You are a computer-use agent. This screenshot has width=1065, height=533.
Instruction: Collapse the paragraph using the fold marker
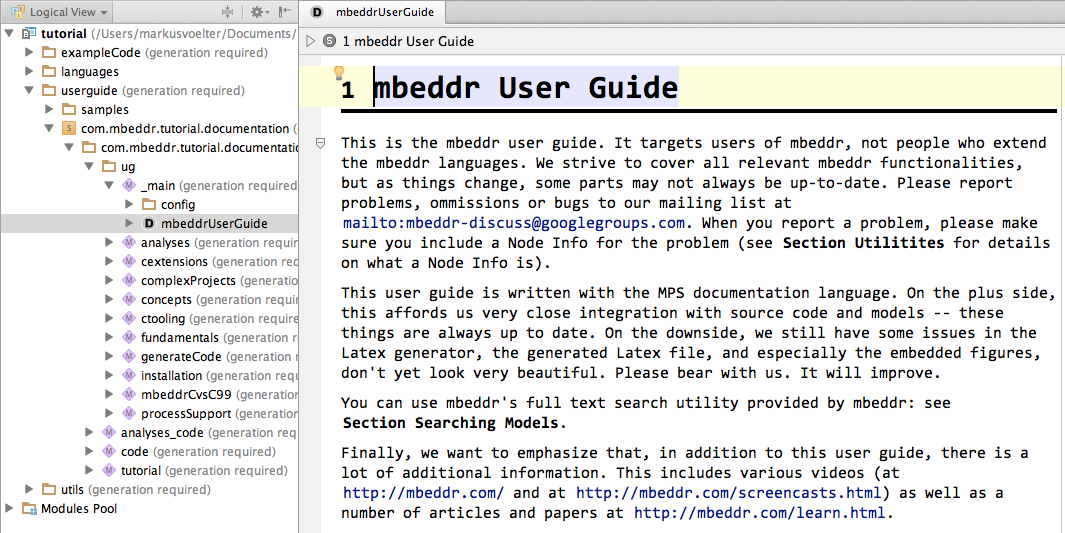[x=321, y=143]
